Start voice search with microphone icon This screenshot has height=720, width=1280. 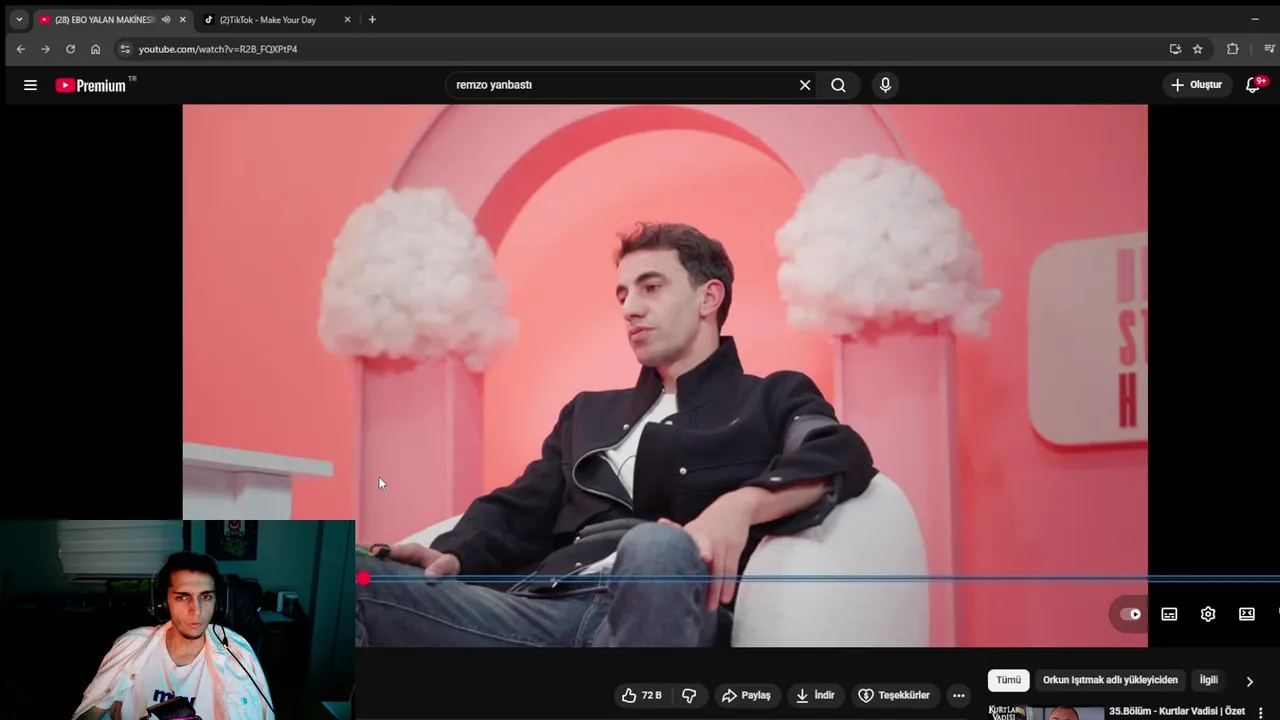click(885, 85)
